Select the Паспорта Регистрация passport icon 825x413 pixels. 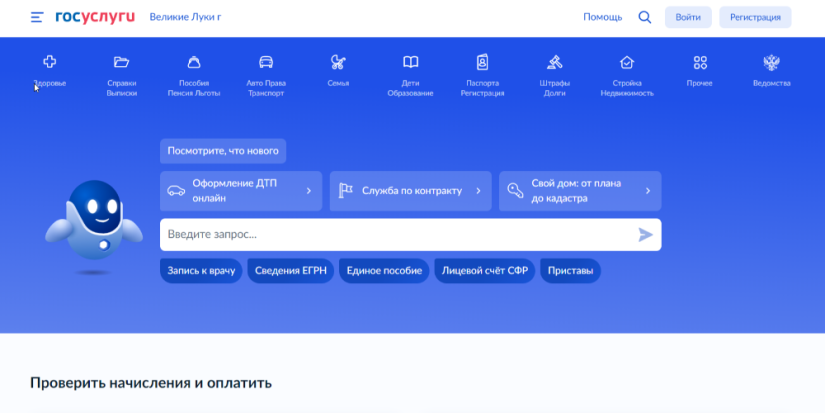click(x=482, y=62)
